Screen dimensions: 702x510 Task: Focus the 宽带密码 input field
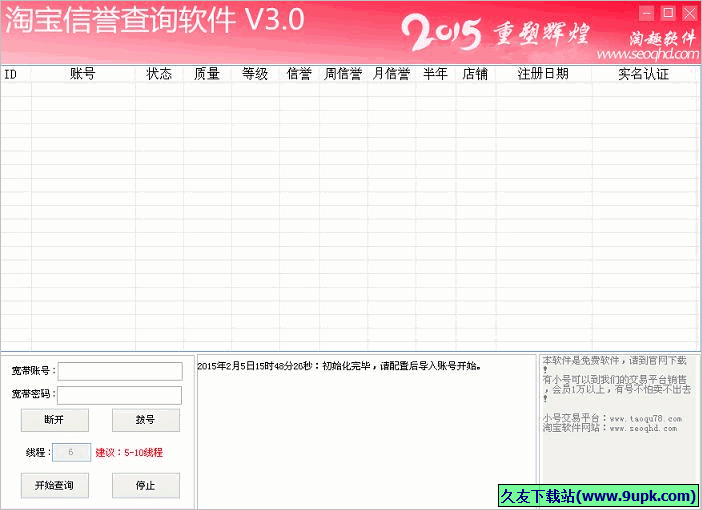120,395
